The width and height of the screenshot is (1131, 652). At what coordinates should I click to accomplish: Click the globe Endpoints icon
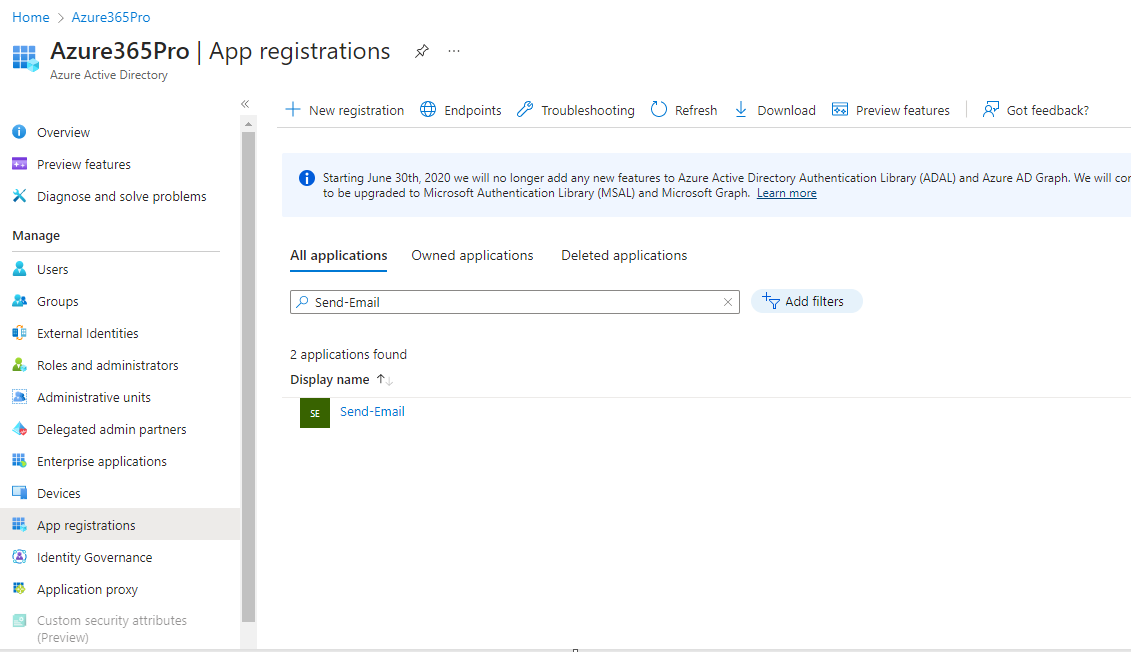(428, 110)
